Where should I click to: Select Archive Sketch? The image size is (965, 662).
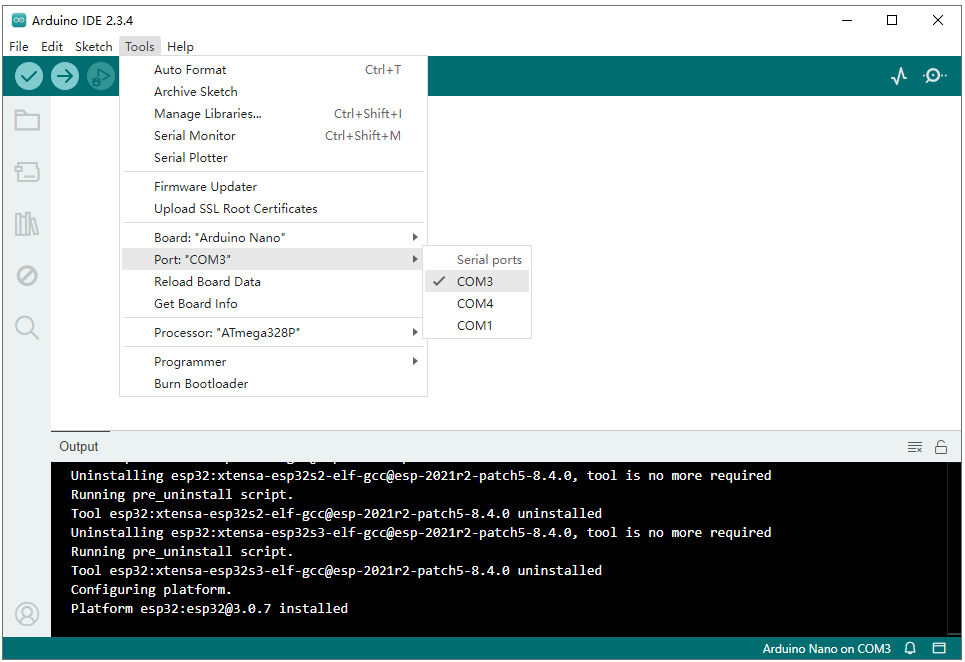pyautogui.click(x=273, y=92)
